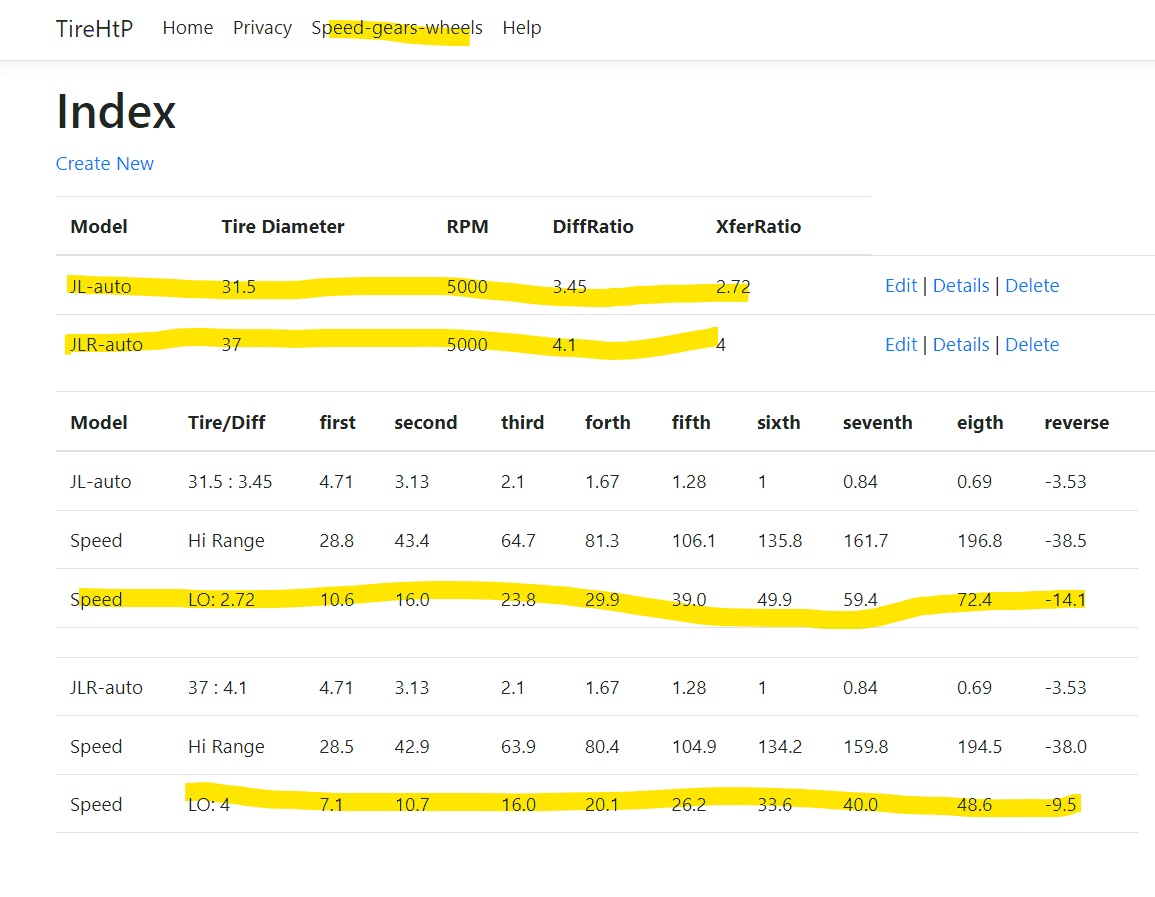Click the reverse column header
Screen dimensions: 1155x897
(x=1076, y=423)
